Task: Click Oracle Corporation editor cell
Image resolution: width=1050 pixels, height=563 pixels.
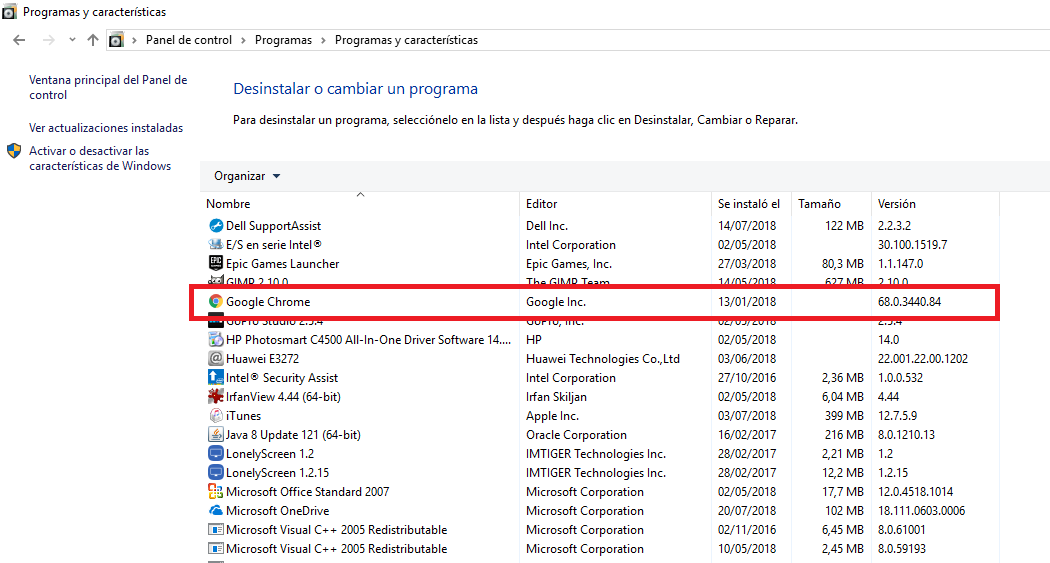Action: pyautogui.click(x=577, y=435)
